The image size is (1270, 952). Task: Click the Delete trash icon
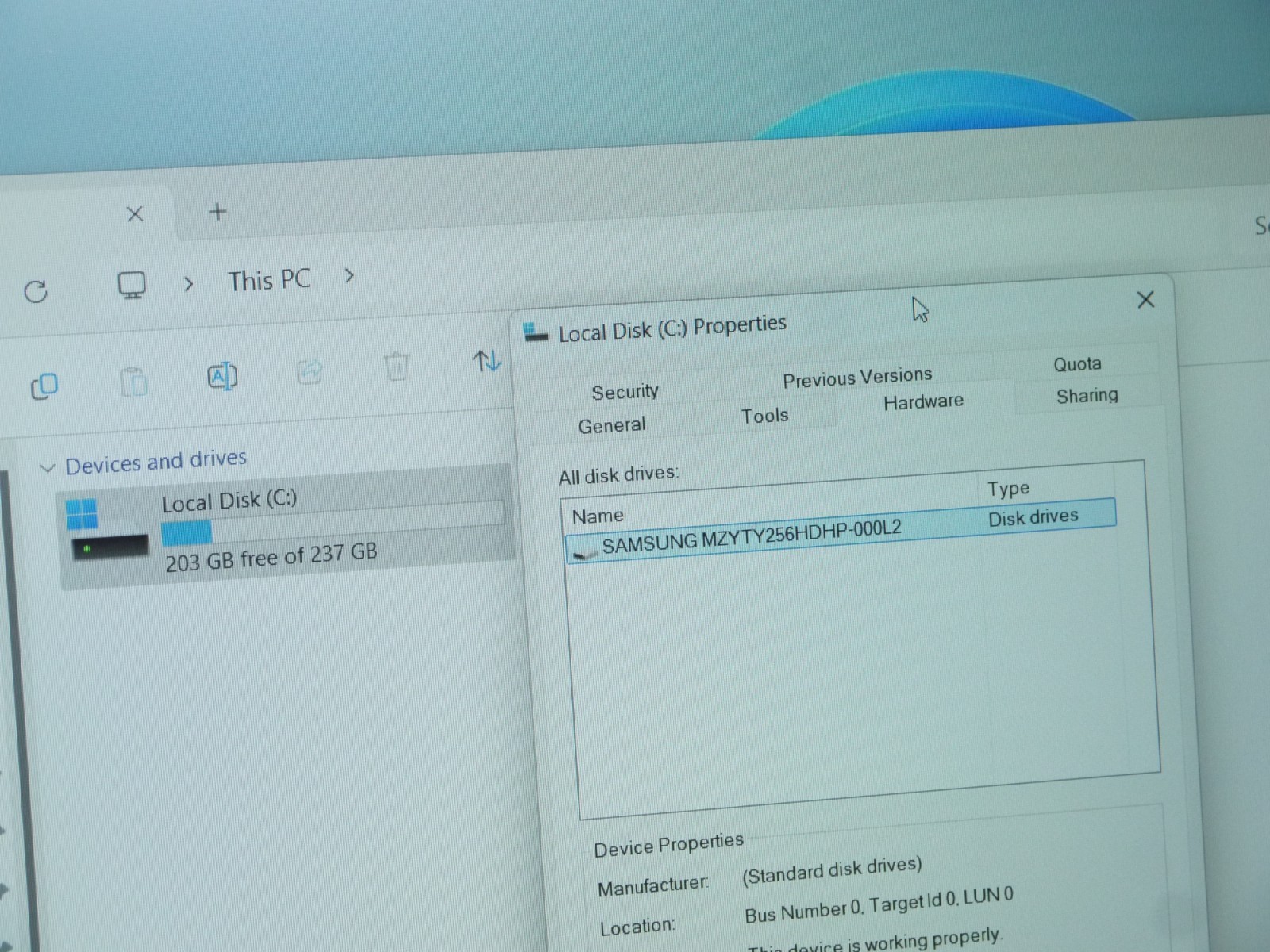(396, 366)
